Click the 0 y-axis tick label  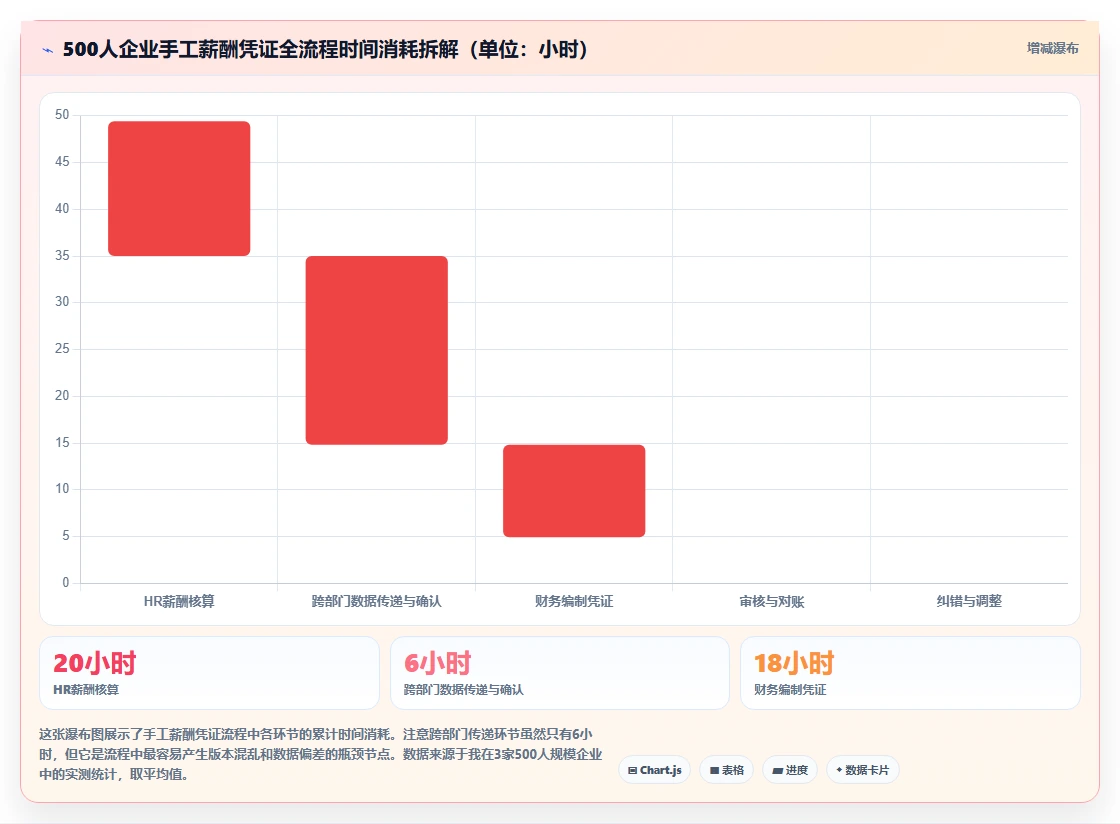point(66,583)
